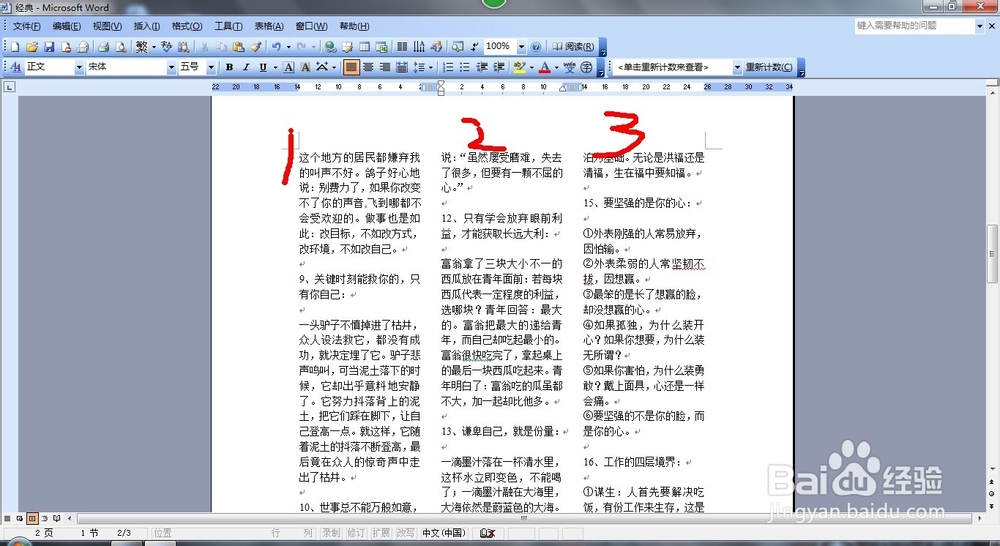Add phonetic guide (拼音) to text
The width and height of the screenshot is (1000, 546).
(x=569, y=67)
